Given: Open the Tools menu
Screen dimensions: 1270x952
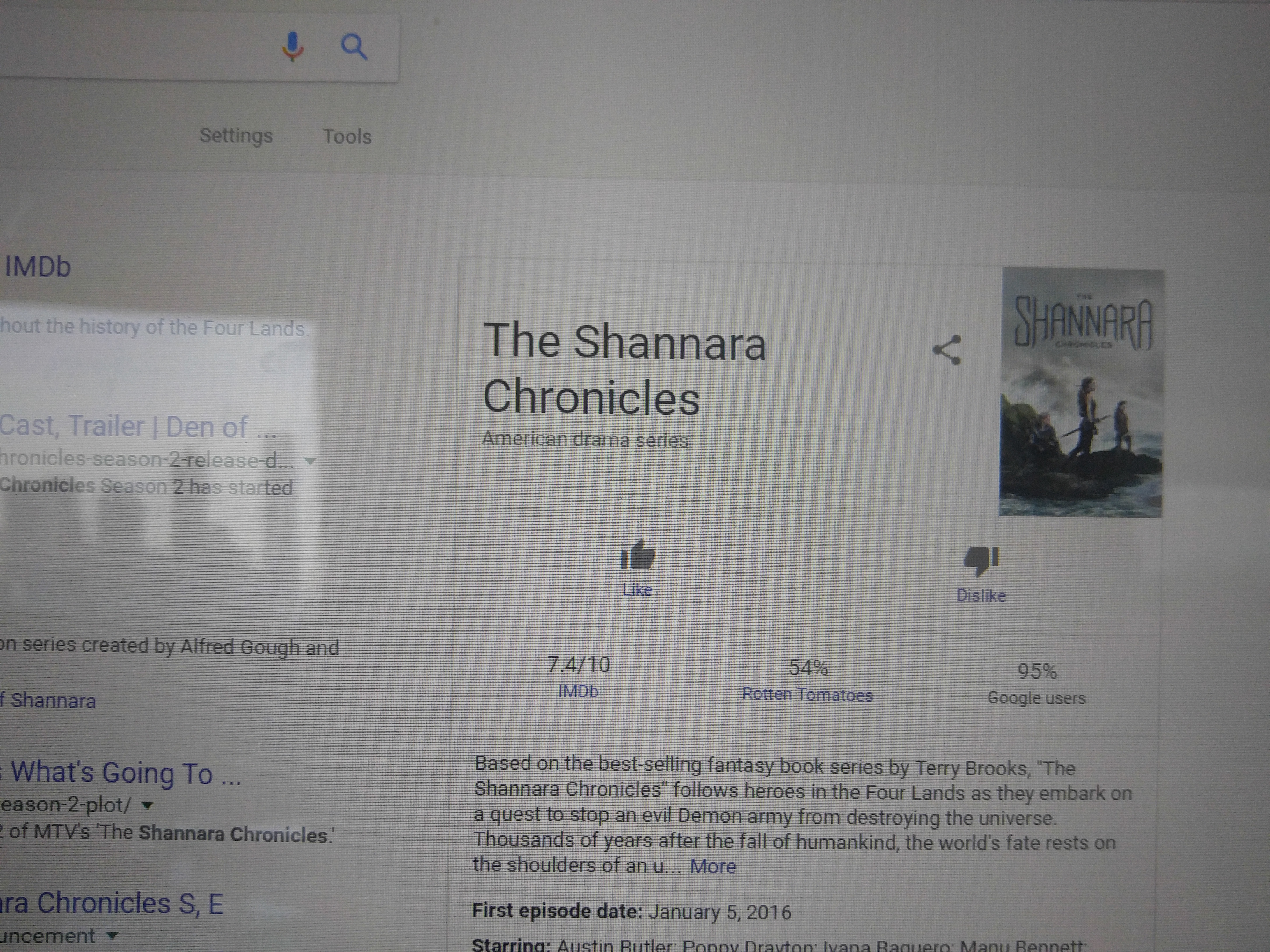Looking at the screenshot, I should (347, 137).
